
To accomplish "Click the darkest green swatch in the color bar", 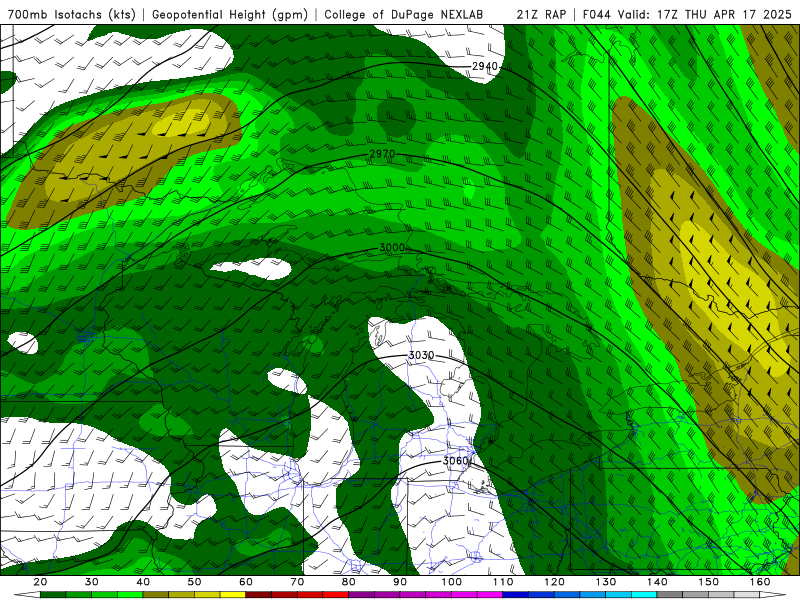I will (53, 595).
